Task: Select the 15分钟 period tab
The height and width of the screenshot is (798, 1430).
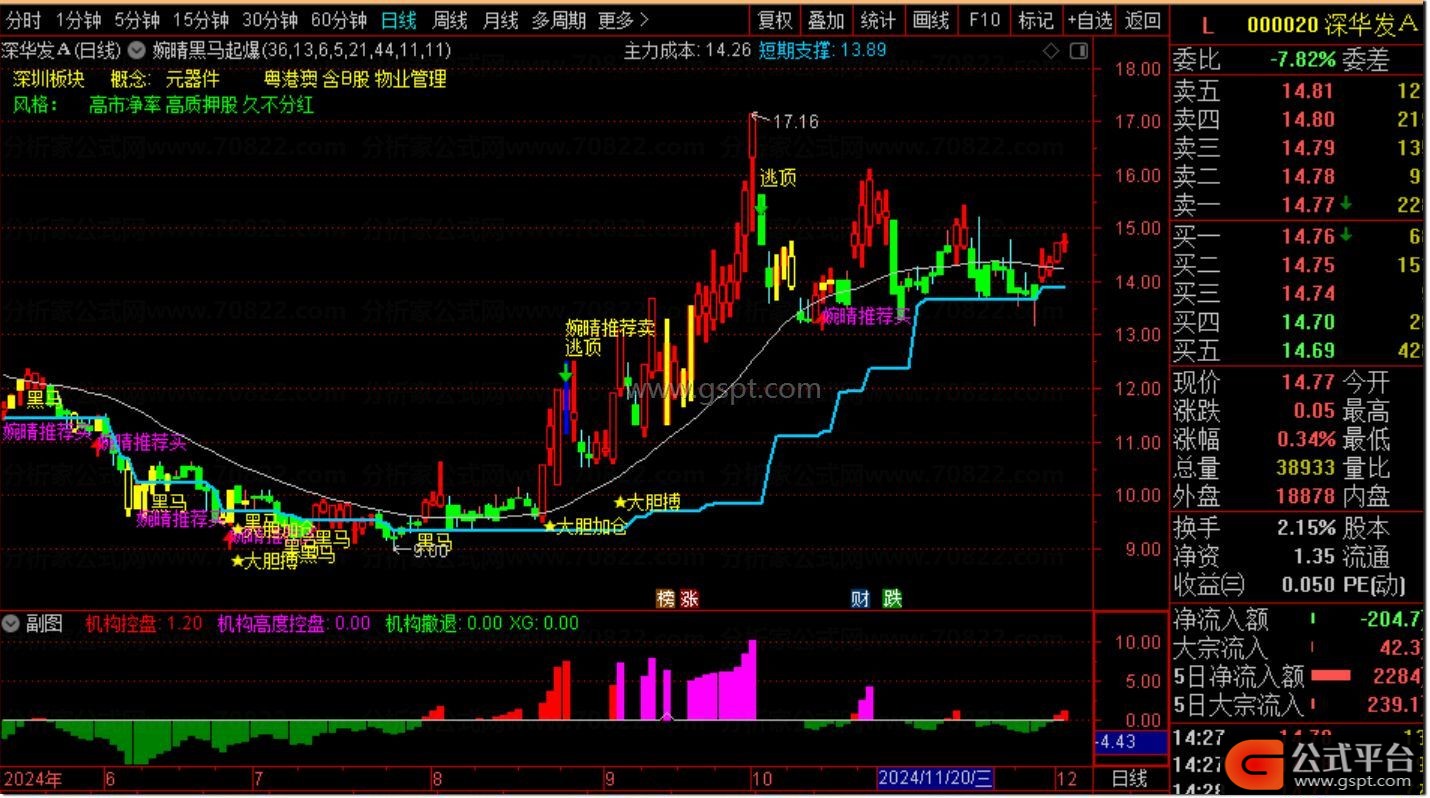Action: (200, 19)
